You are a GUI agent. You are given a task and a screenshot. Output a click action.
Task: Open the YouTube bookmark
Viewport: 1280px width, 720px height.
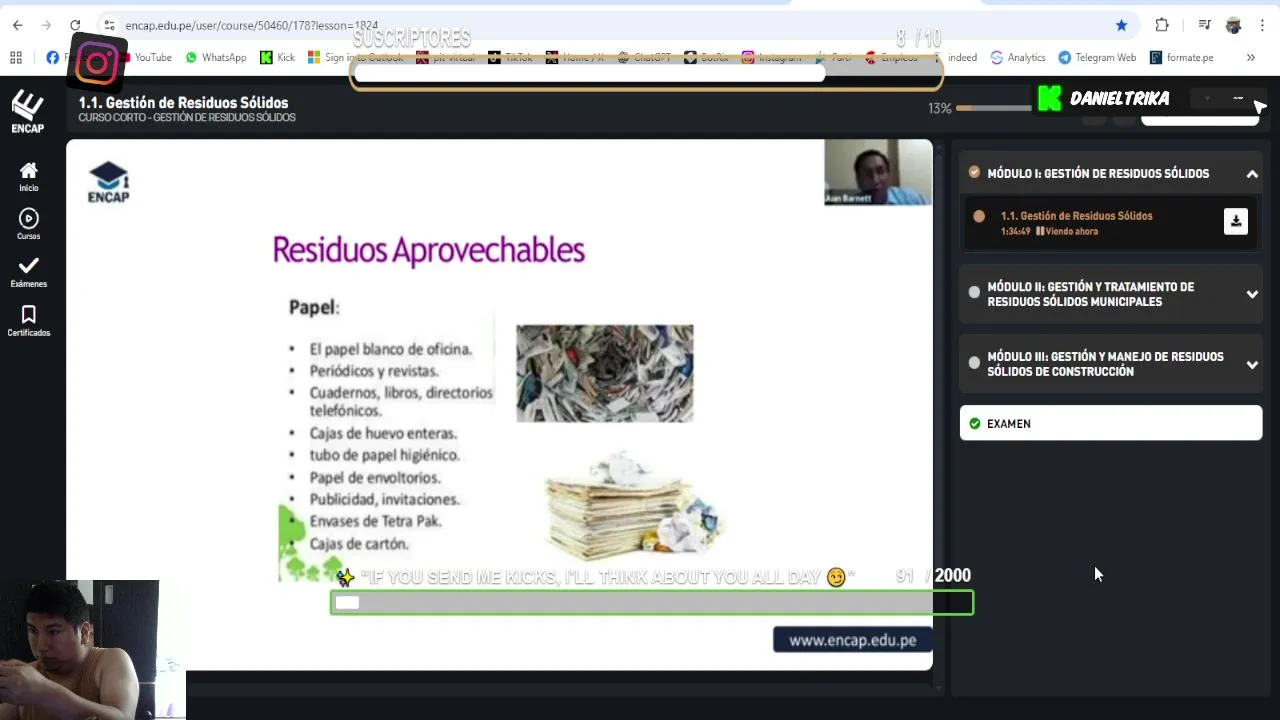point(146,57)
